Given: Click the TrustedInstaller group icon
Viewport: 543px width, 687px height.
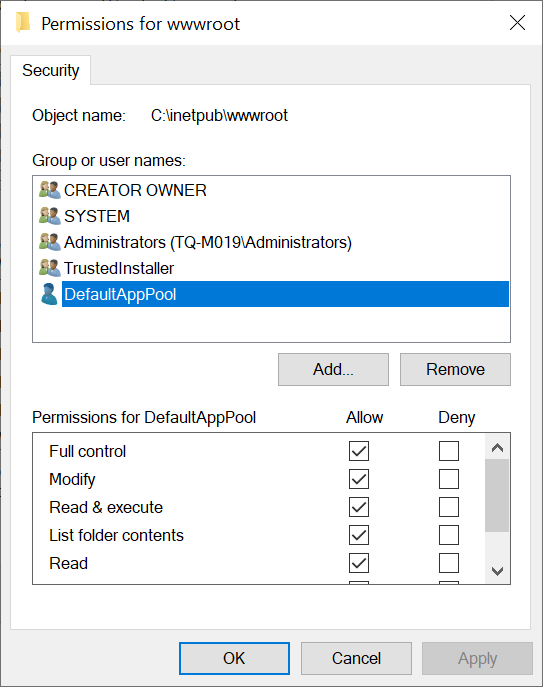Looking at the screenshot, I should pos(50,268).
